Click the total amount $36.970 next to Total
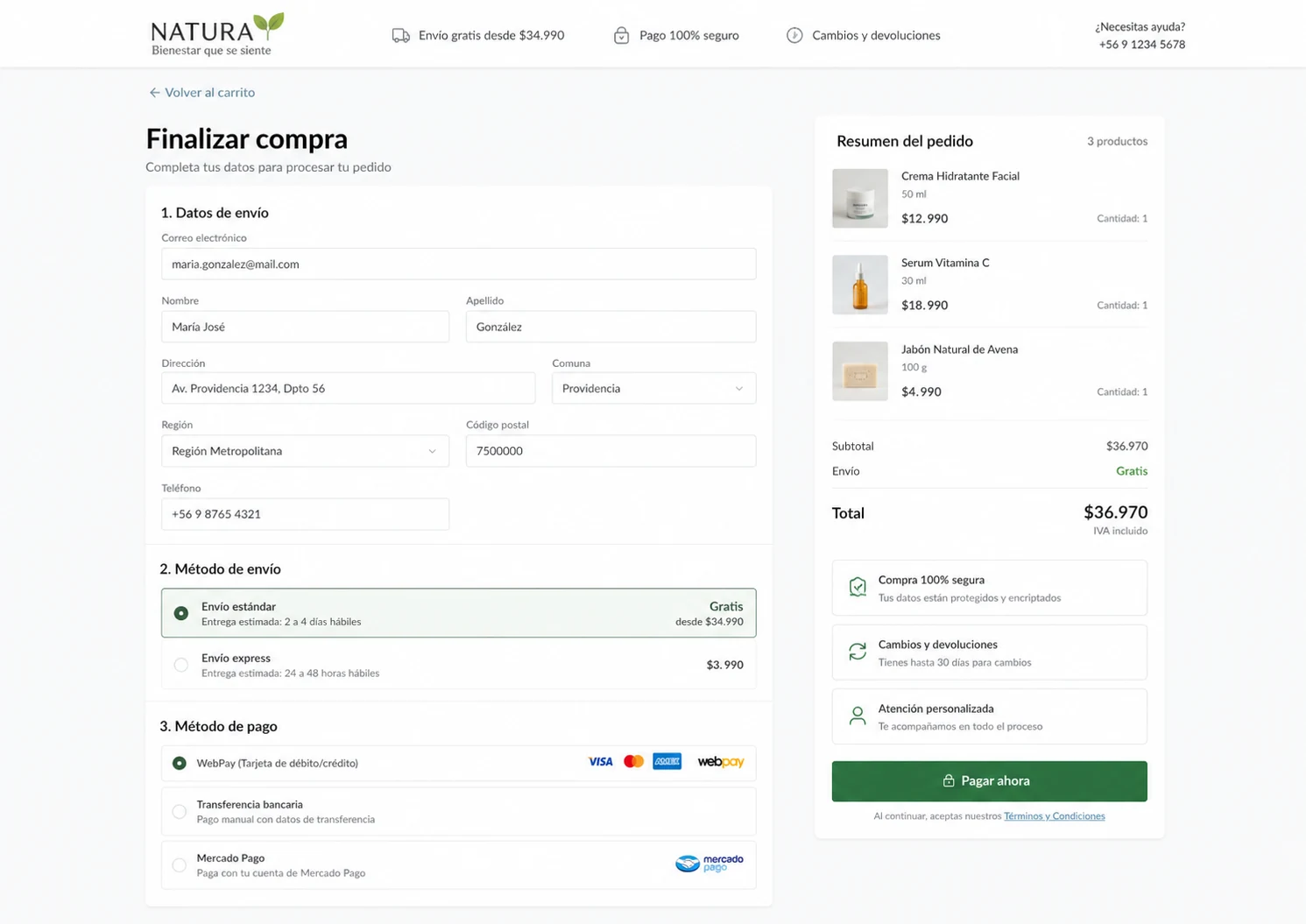This screenshot has height=924, width=1306. 1115,512
